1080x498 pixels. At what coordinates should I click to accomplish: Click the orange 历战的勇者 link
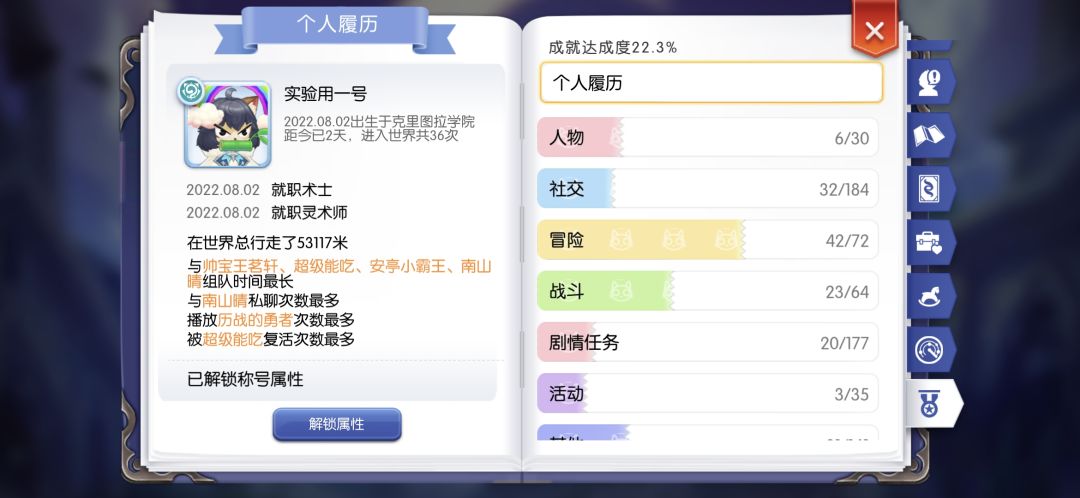248,320
